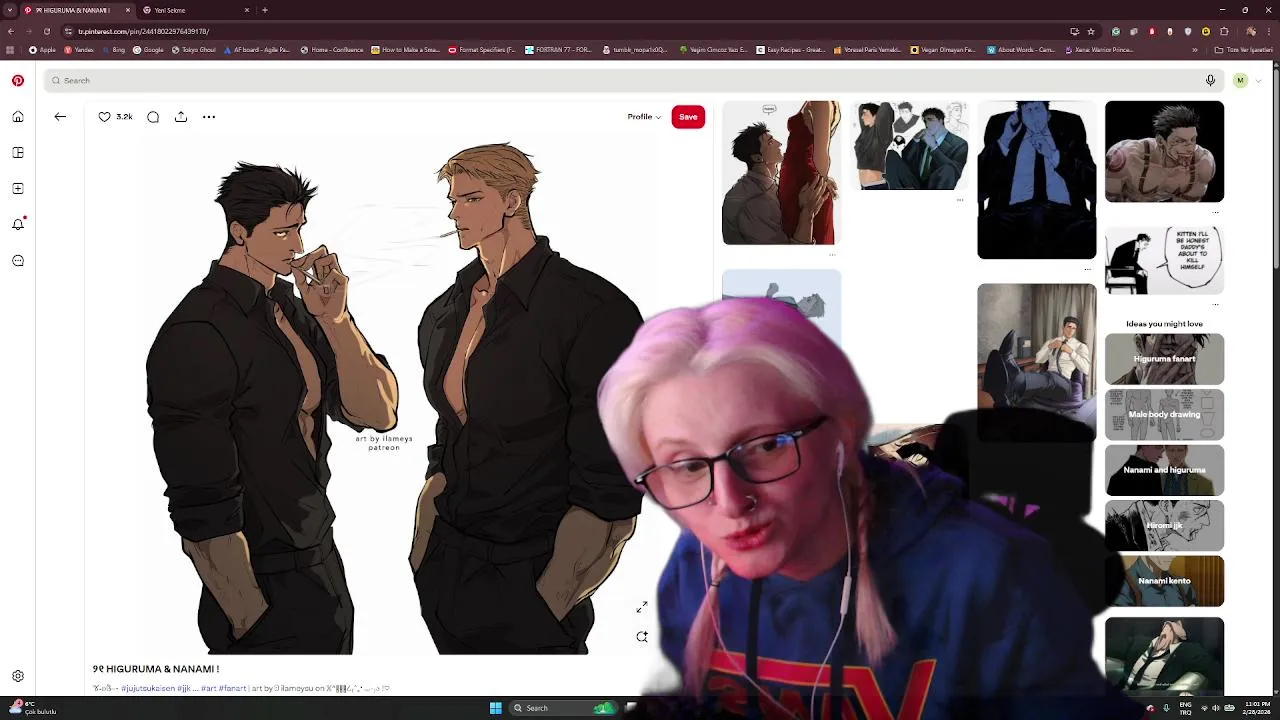Open the all bookmarks folder
Viewport: 1280px width, 720px height.
point(1244,50)
